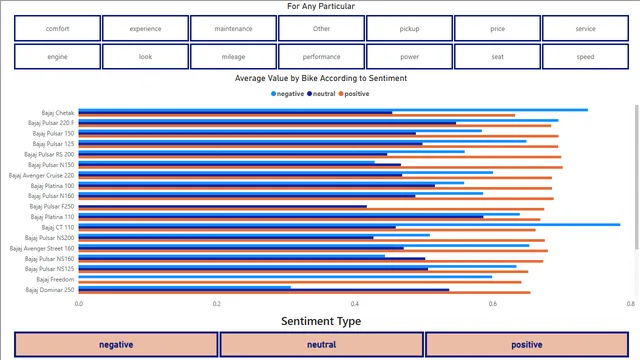Screen dimensions: 640x360
Task: Click the negative legend color dot
Action: tap(273, 94)
